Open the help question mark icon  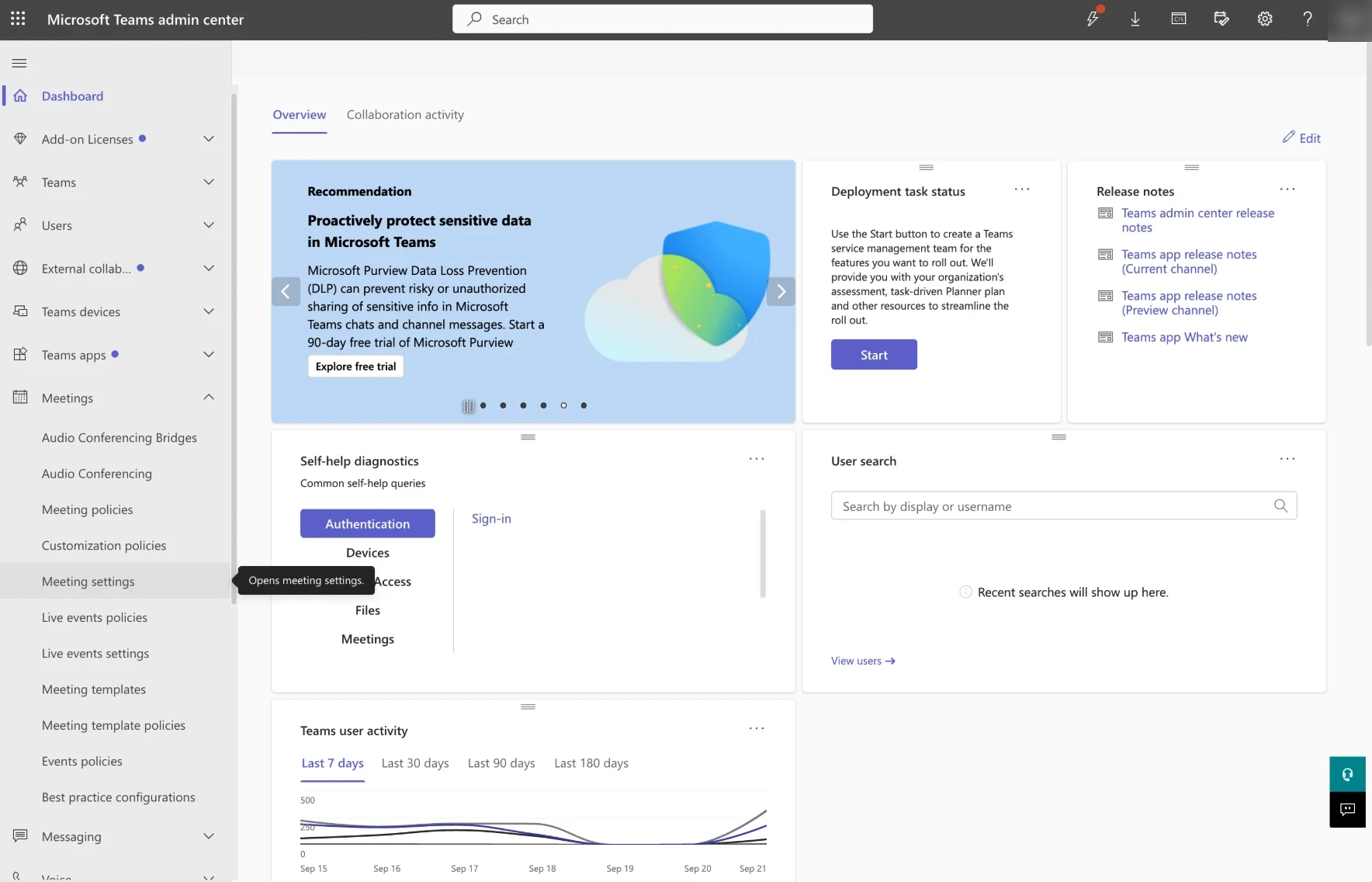[1308, 19]
